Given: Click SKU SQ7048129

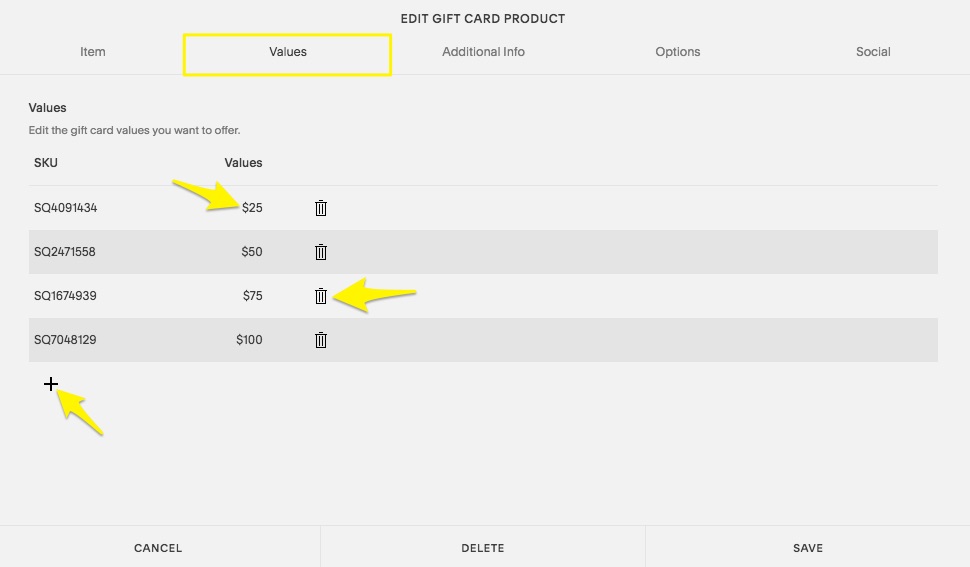Looking at the screenshot, I should pos(65,340).
